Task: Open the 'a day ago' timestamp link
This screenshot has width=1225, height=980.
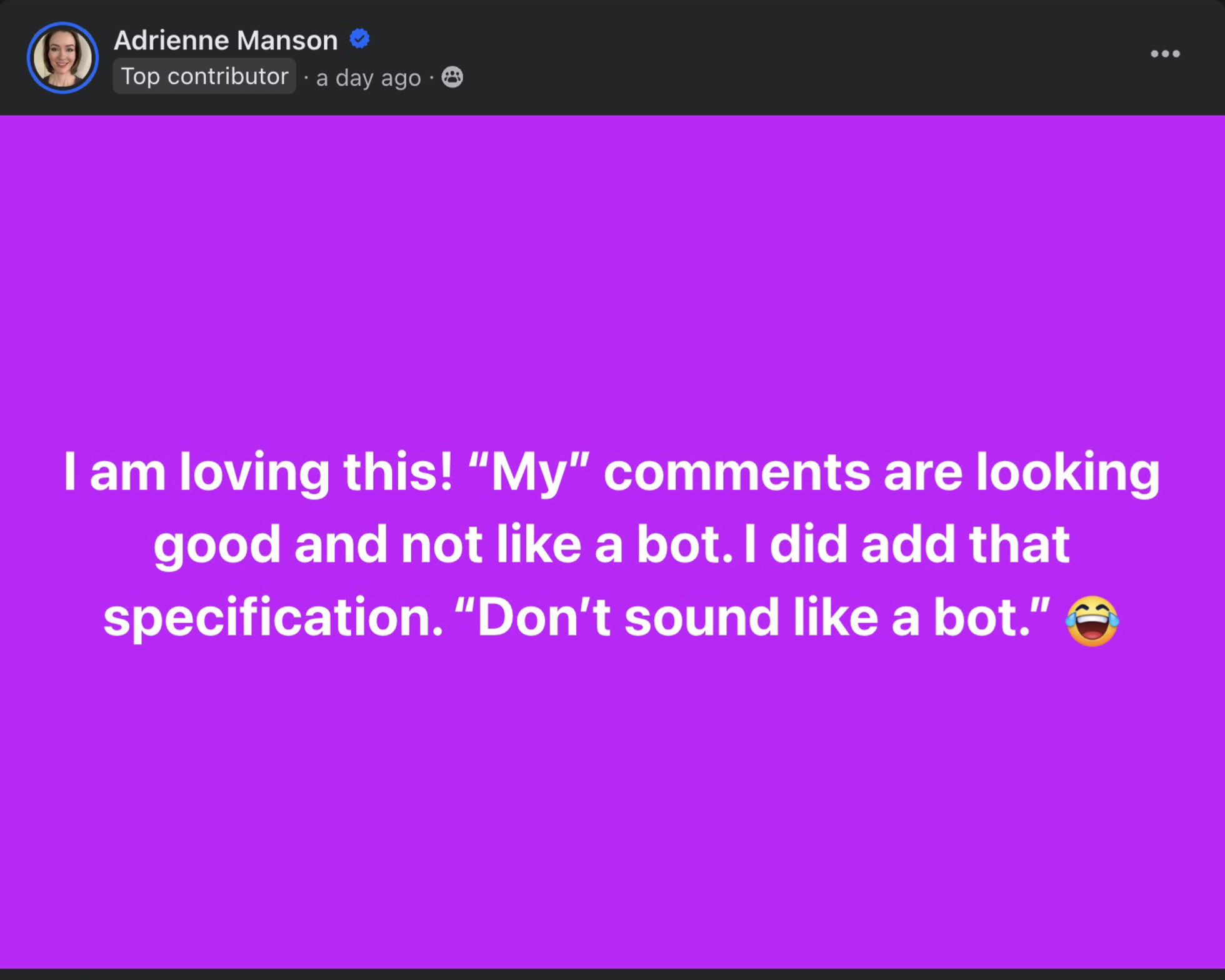Action: [x=368, y=78]
